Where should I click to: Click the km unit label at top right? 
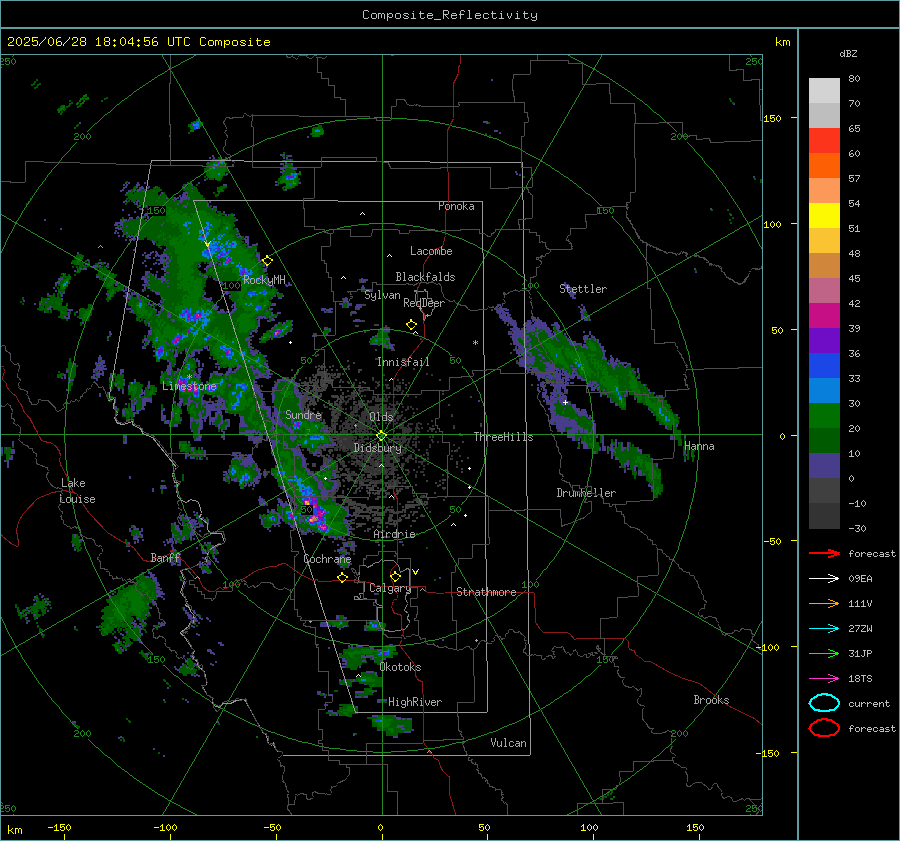click(x=782, y=42)
